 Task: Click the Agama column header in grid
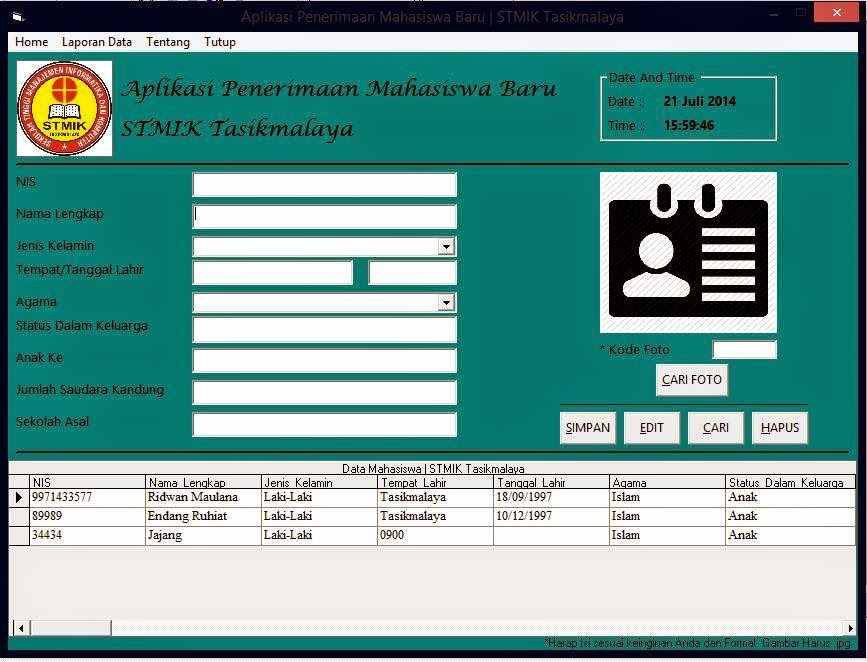[x=667, y=482]
